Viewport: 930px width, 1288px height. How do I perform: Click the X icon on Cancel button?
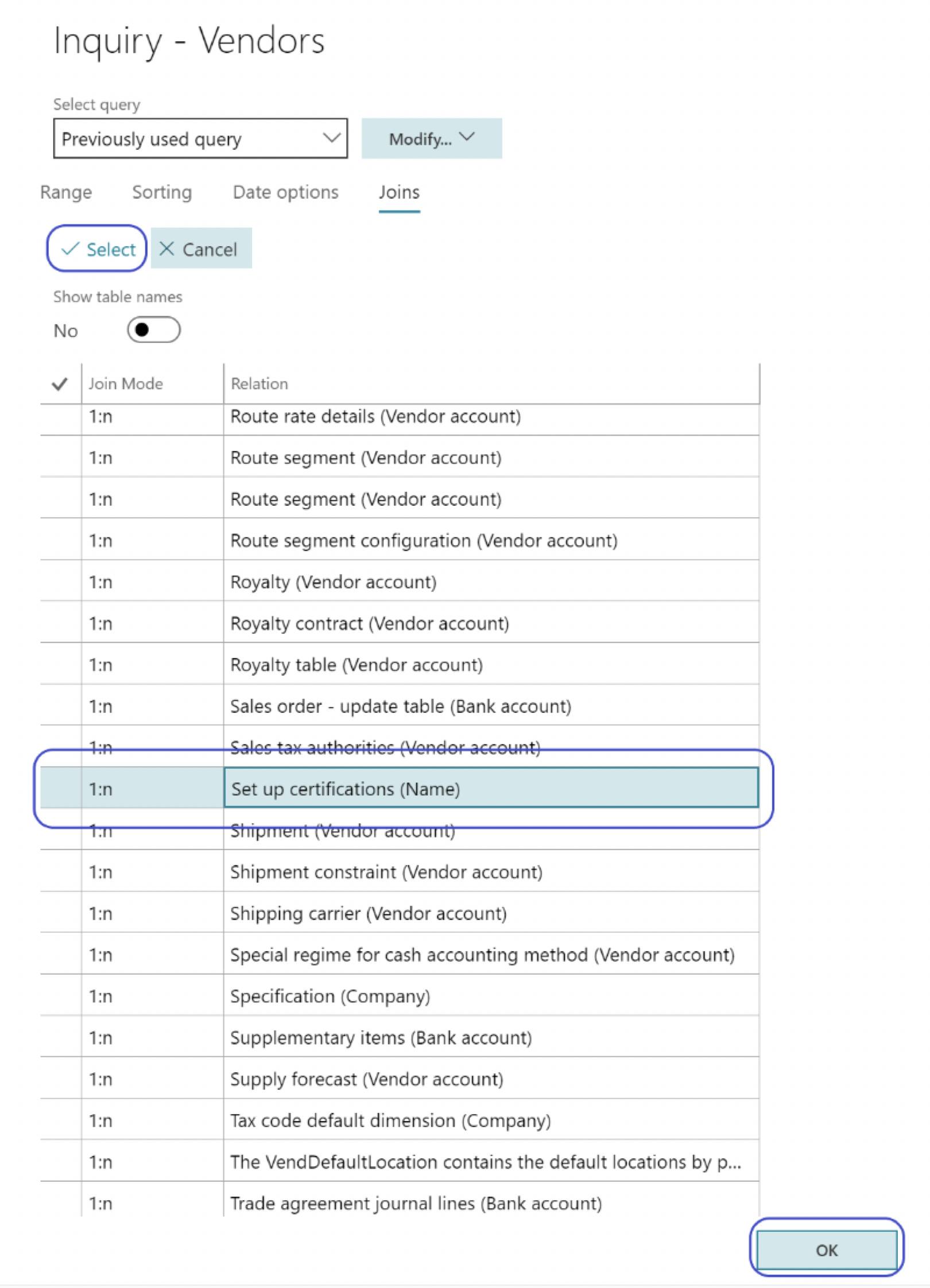pyautogui.click(x=166, y=249)
